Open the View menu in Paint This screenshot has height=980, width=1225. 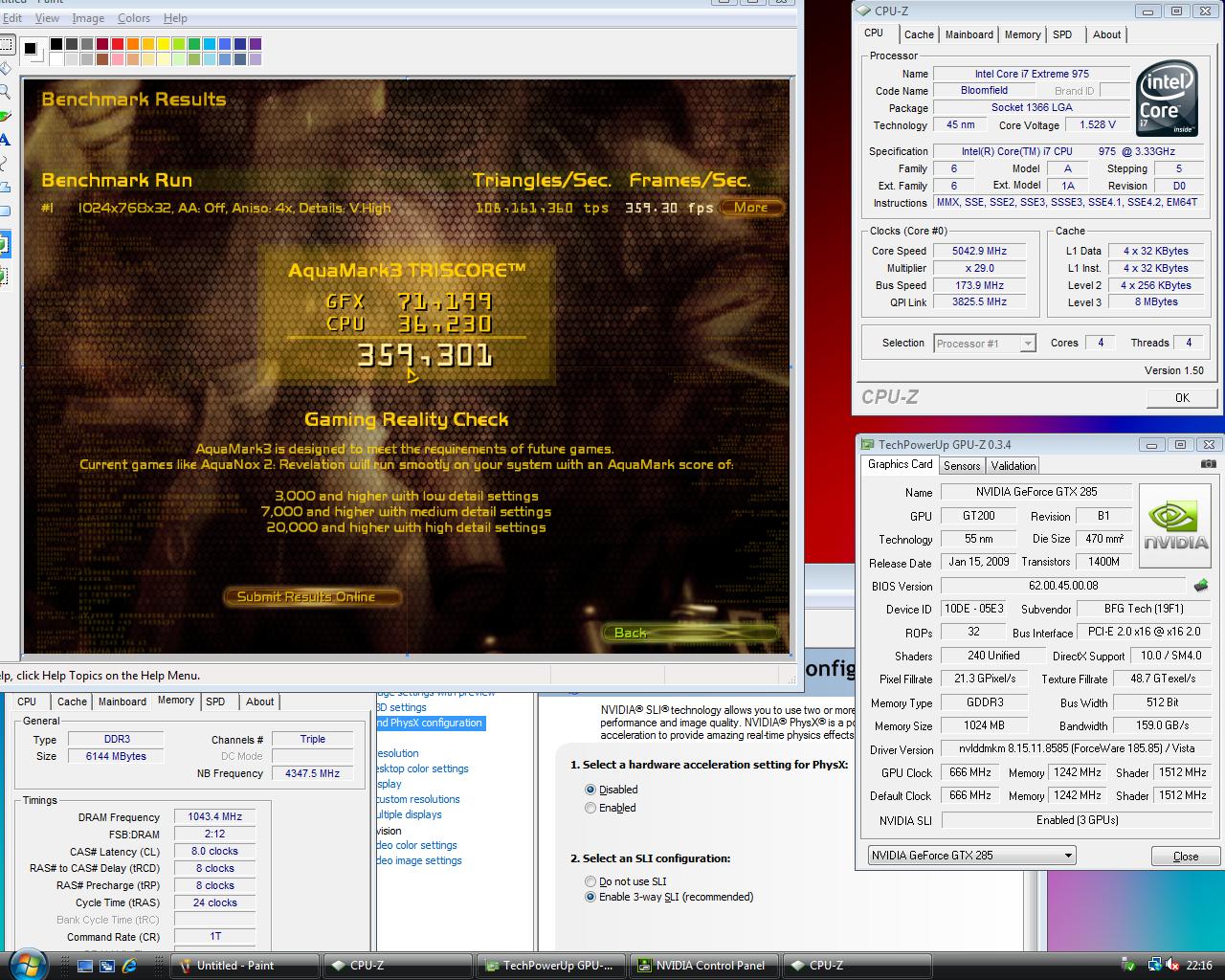[x=47, y=18]
